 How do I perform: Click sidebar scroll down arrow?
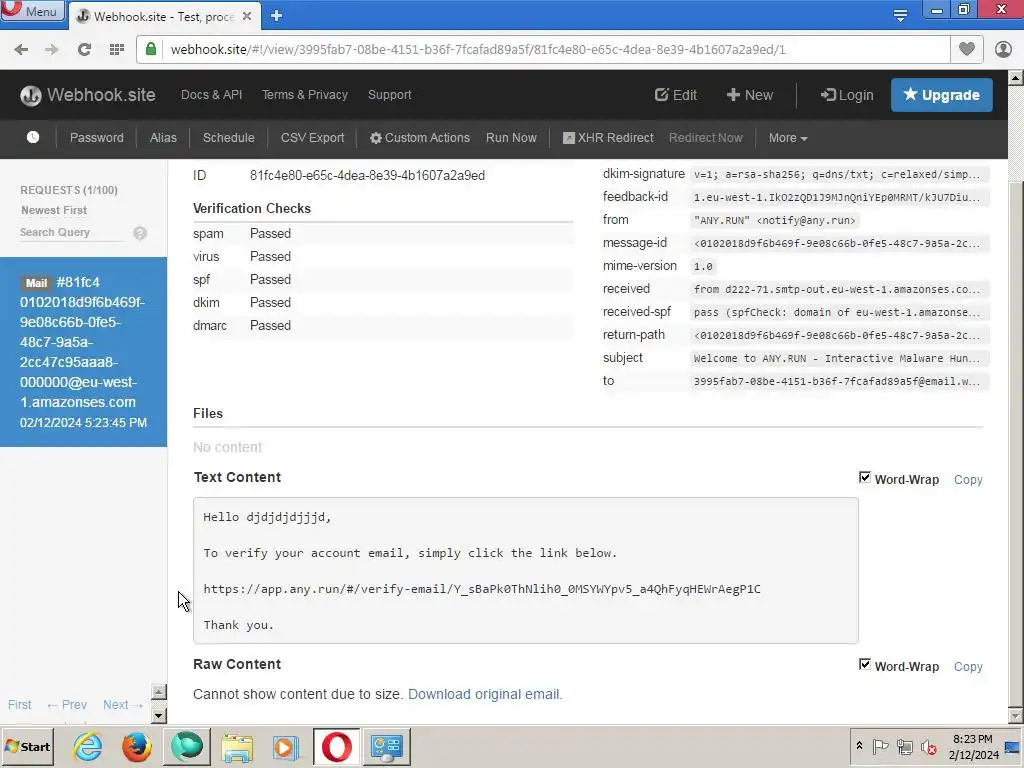click(x=159, y=716)
